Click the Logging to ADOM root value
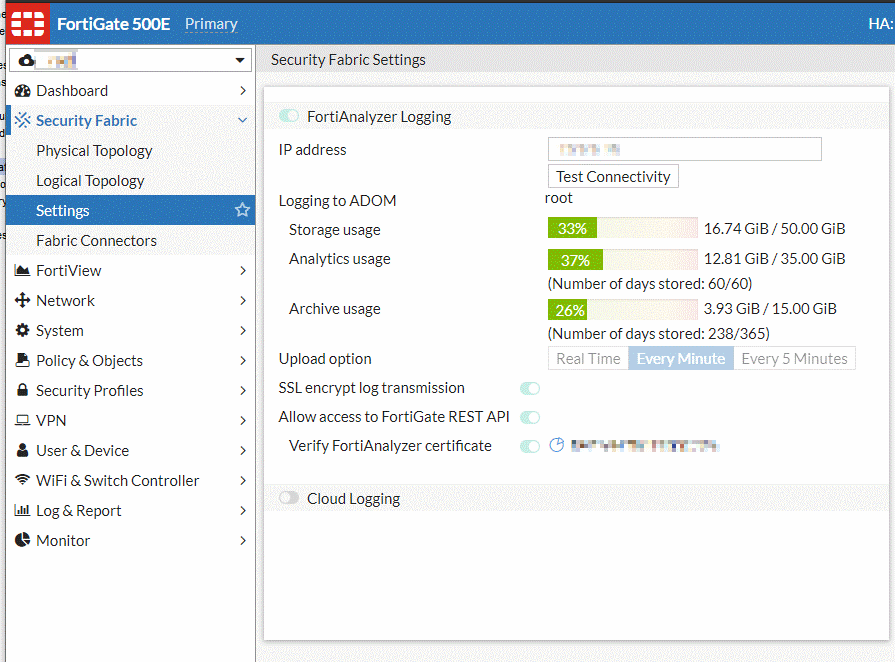This screenshot has height=662, width=895. [x=558, y=198]
